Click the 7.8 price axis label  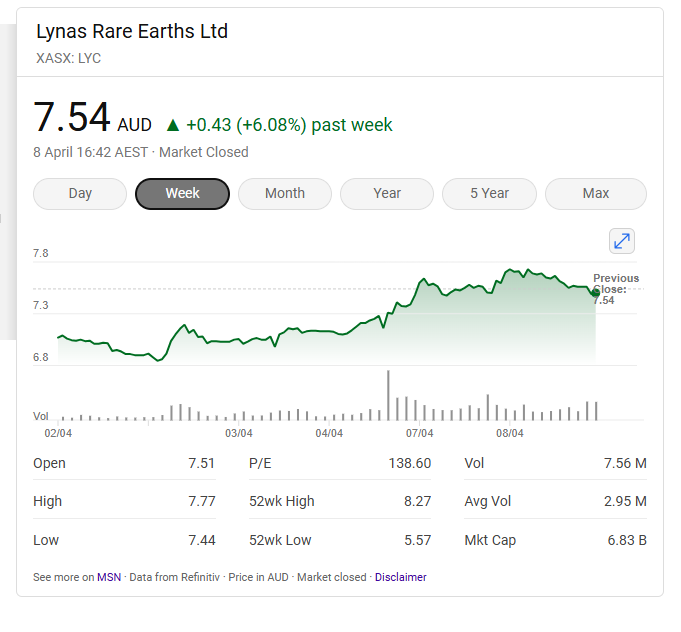point(41,253)
